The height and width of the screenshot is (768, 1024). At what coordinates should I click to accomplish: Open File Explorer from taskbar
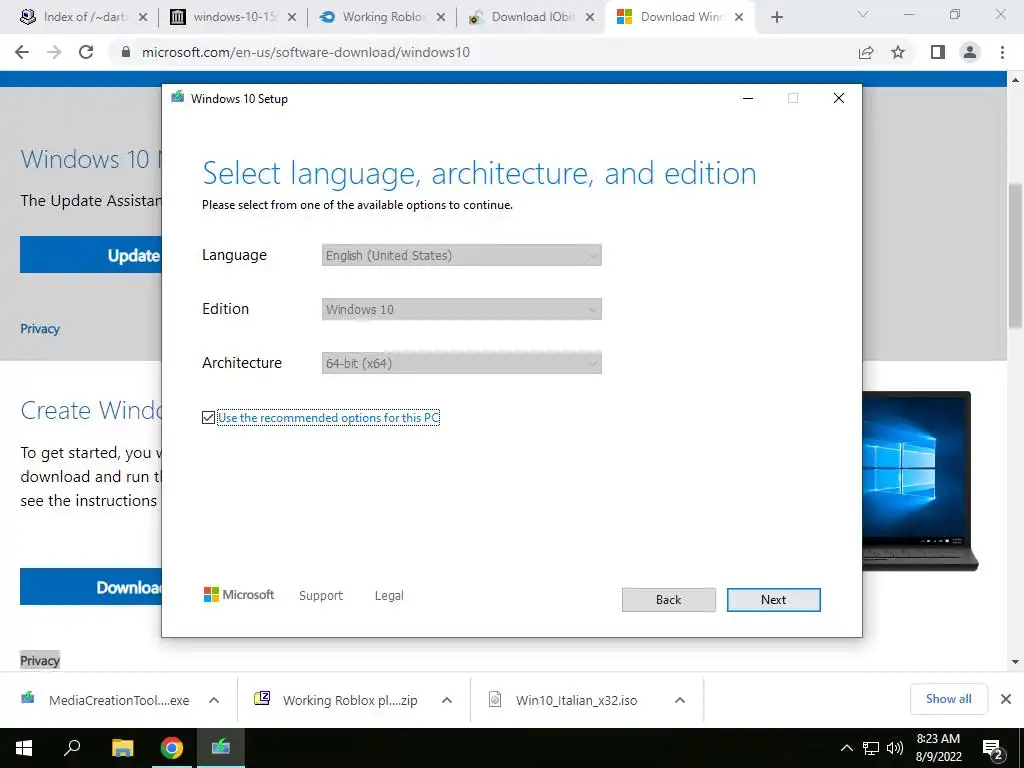tap(122, 748)
